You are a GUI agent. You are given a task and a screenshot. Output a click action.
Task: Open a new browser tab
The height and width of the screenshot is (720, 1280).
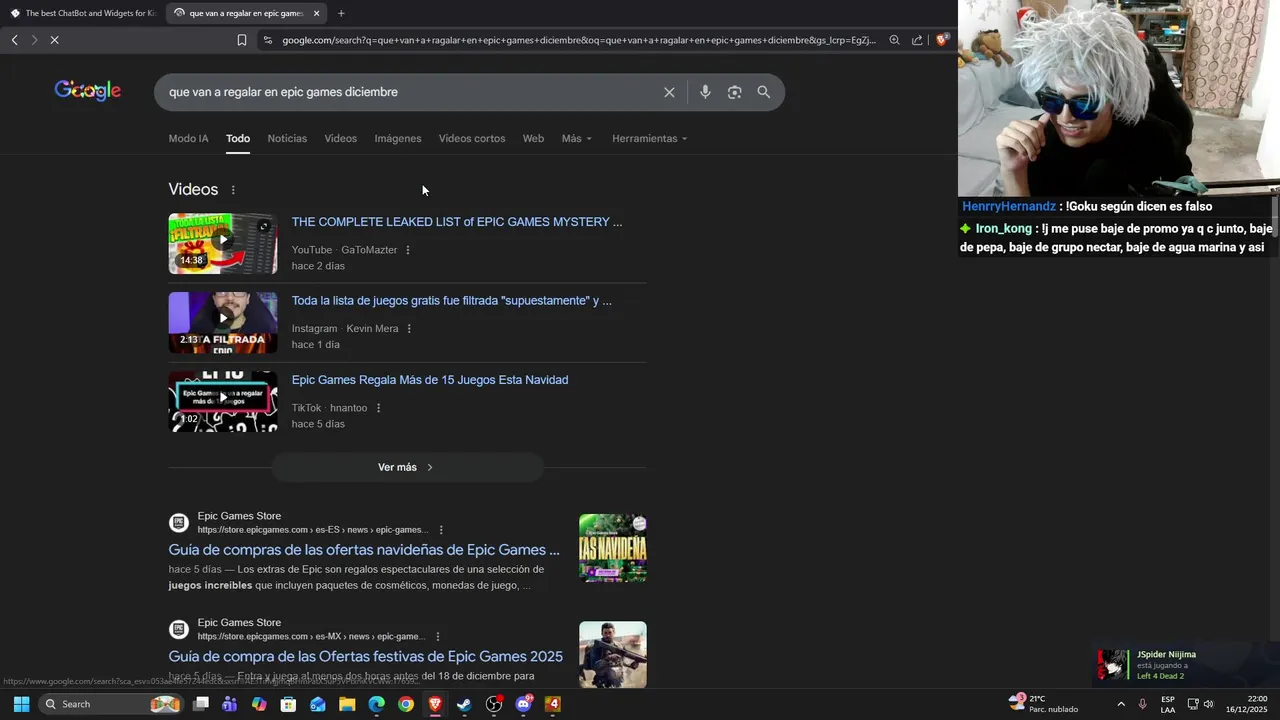(x=341, y=13)
